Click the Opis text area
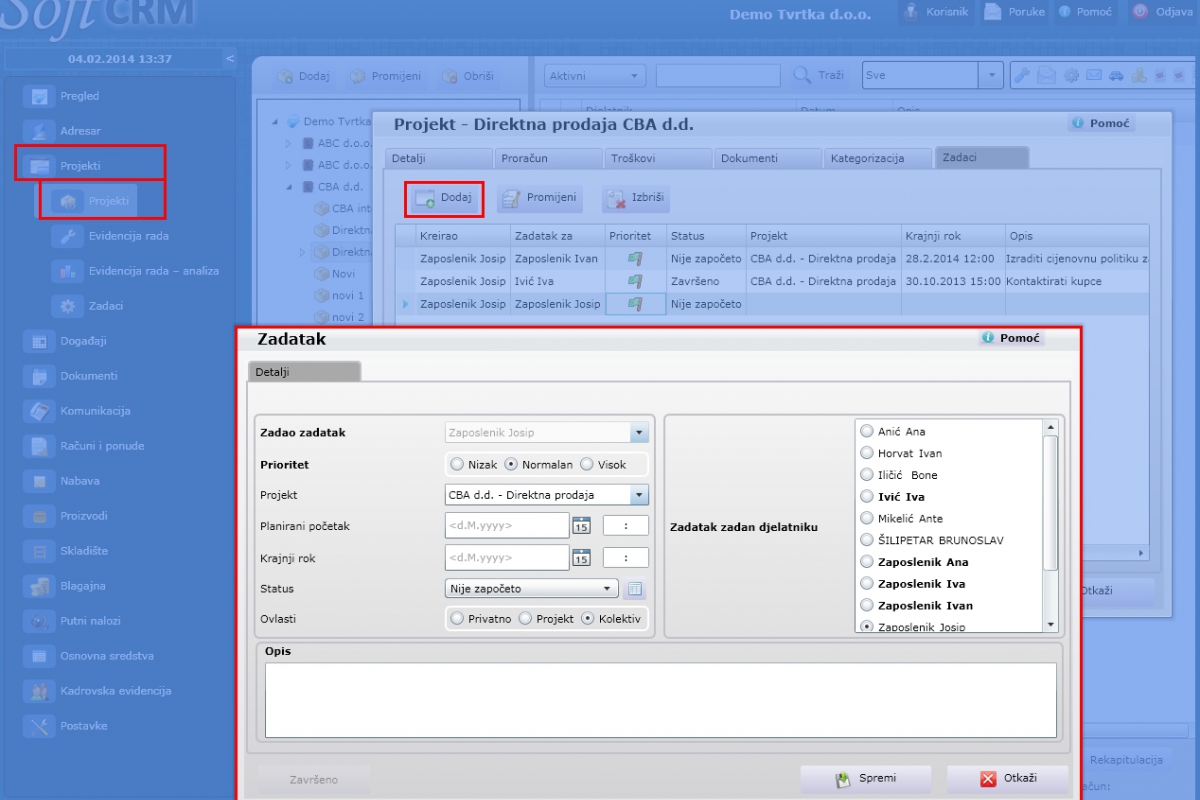Image resolution: width=1200 pixels, height=800 pixels. [661, 700]
